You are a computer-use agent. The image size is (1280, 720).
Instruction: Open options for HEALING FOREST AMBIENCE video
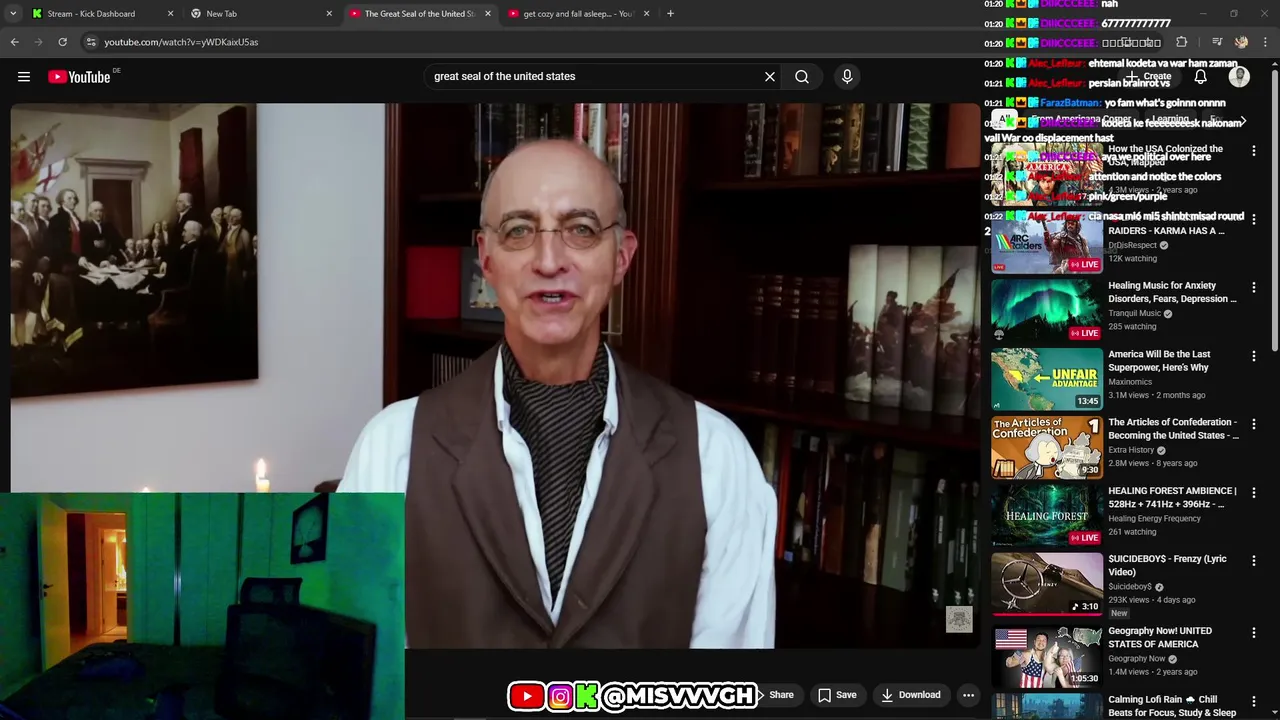(x=1254, y=493)
